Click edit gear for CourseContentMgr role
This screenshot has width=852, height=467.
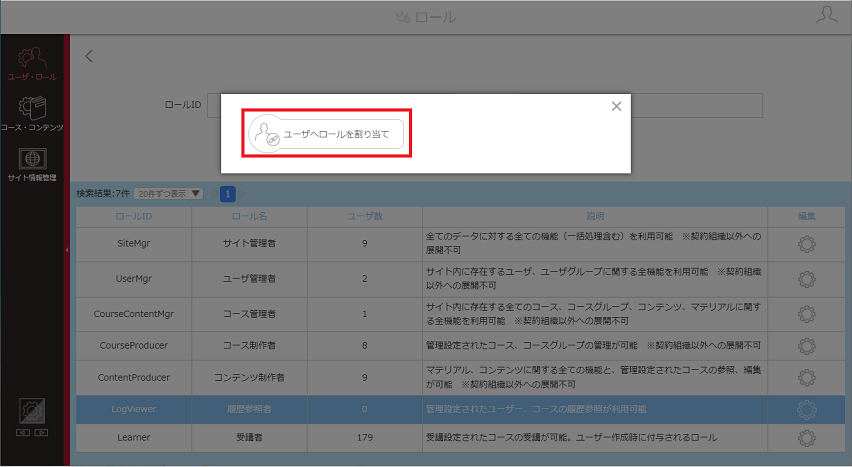tap(806, 314)
